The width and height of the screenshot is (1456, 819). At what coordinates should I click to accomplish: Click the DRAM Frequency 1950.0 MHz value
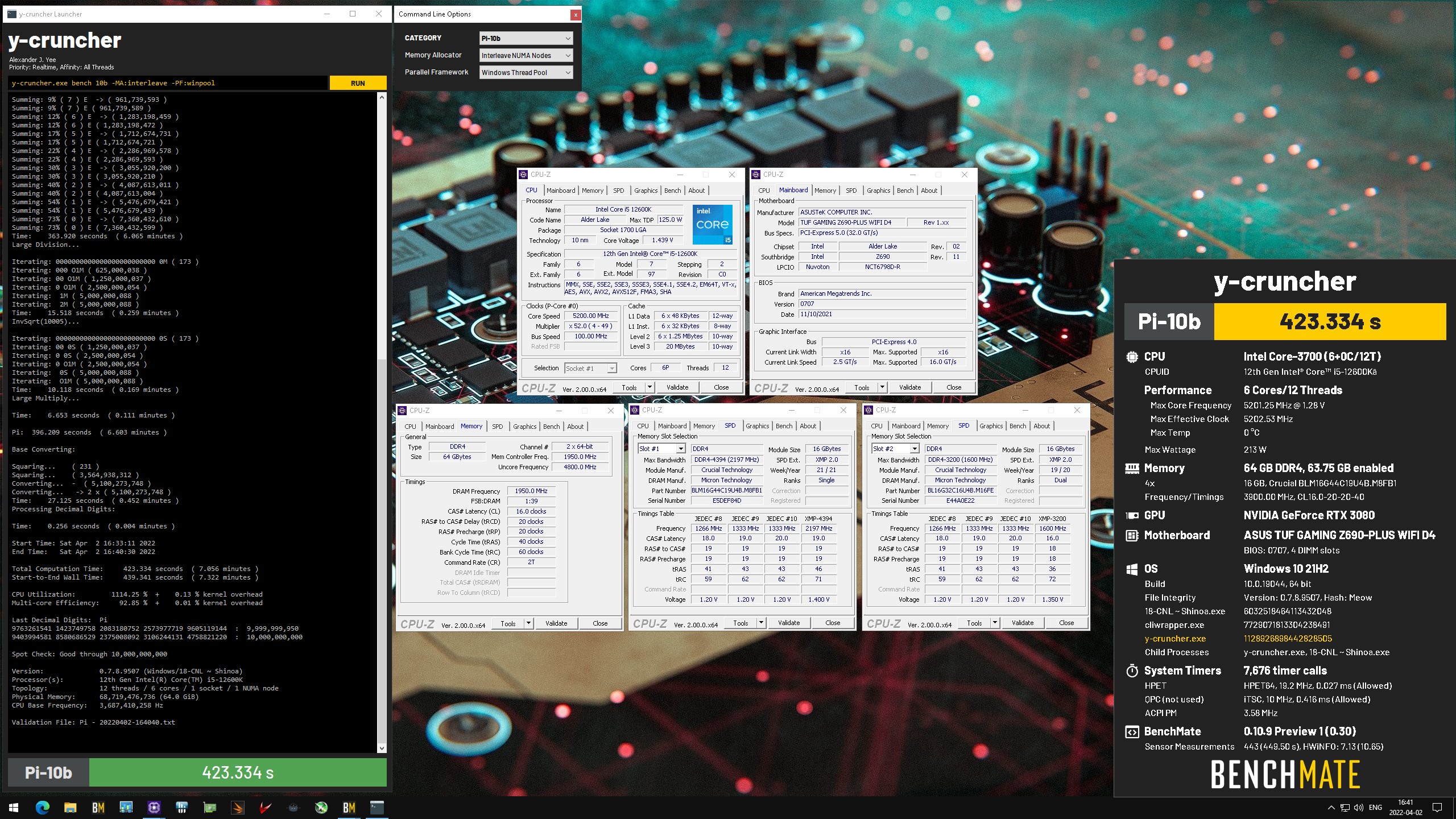coord(531,491)
